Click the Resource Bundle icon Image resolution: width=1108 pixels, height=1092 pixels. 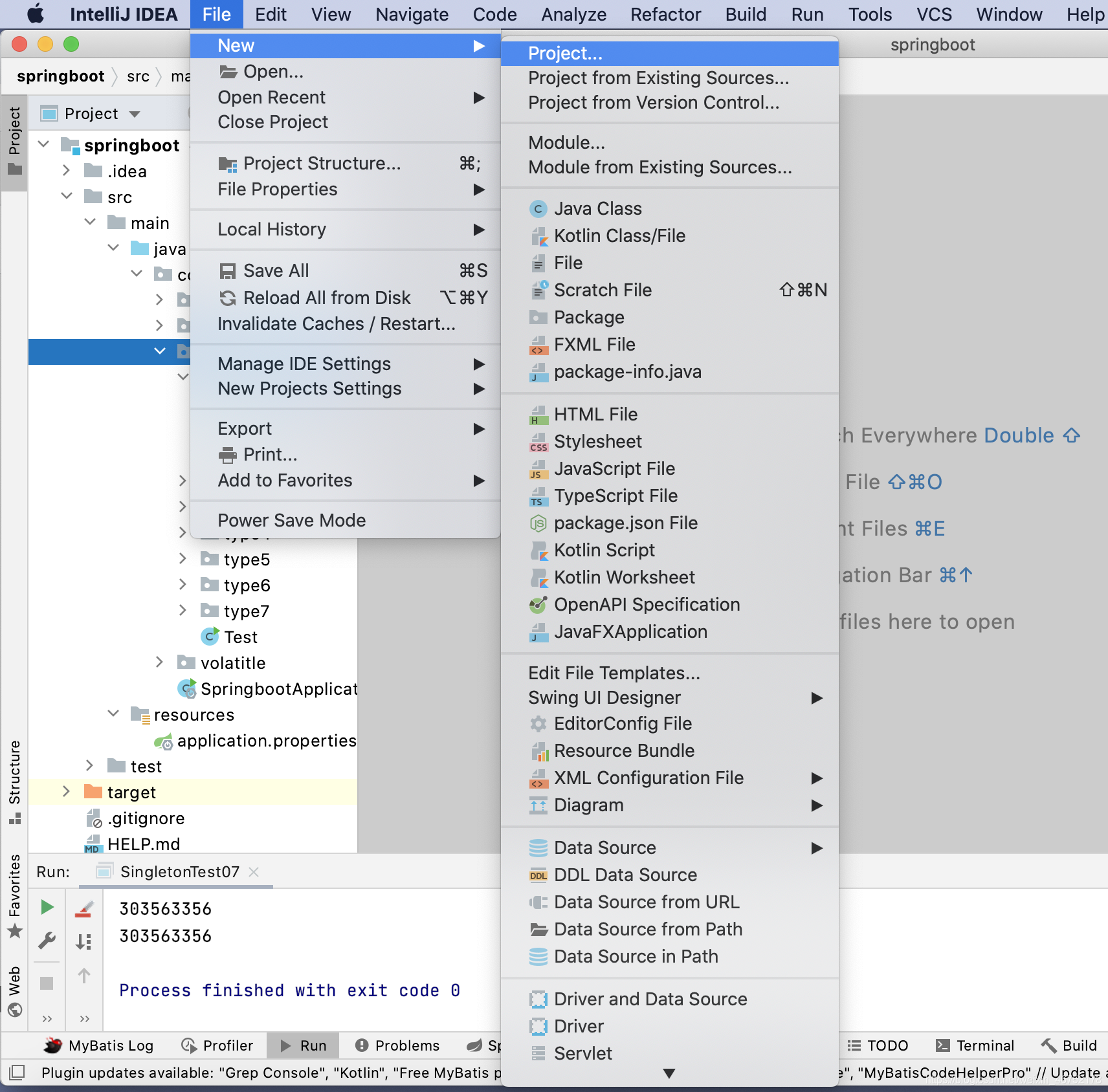538,751
